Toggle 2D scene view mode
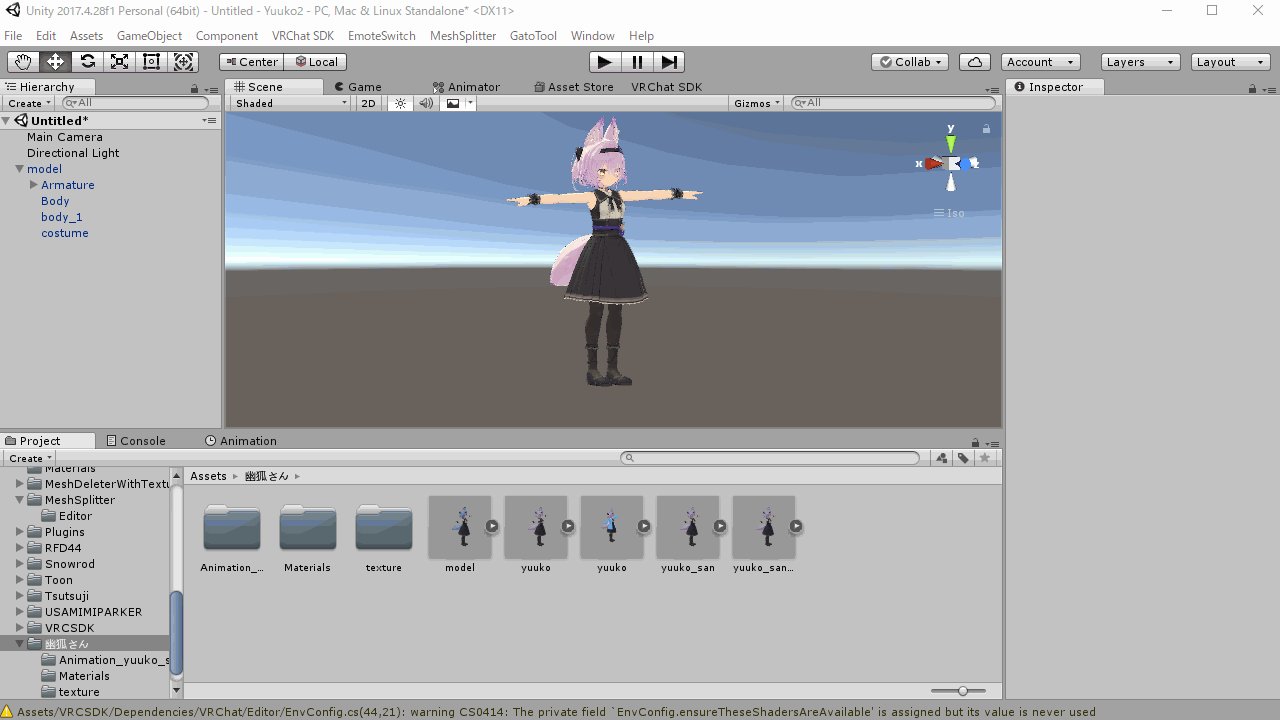The image size is (1280, 720). click(369, 103)
